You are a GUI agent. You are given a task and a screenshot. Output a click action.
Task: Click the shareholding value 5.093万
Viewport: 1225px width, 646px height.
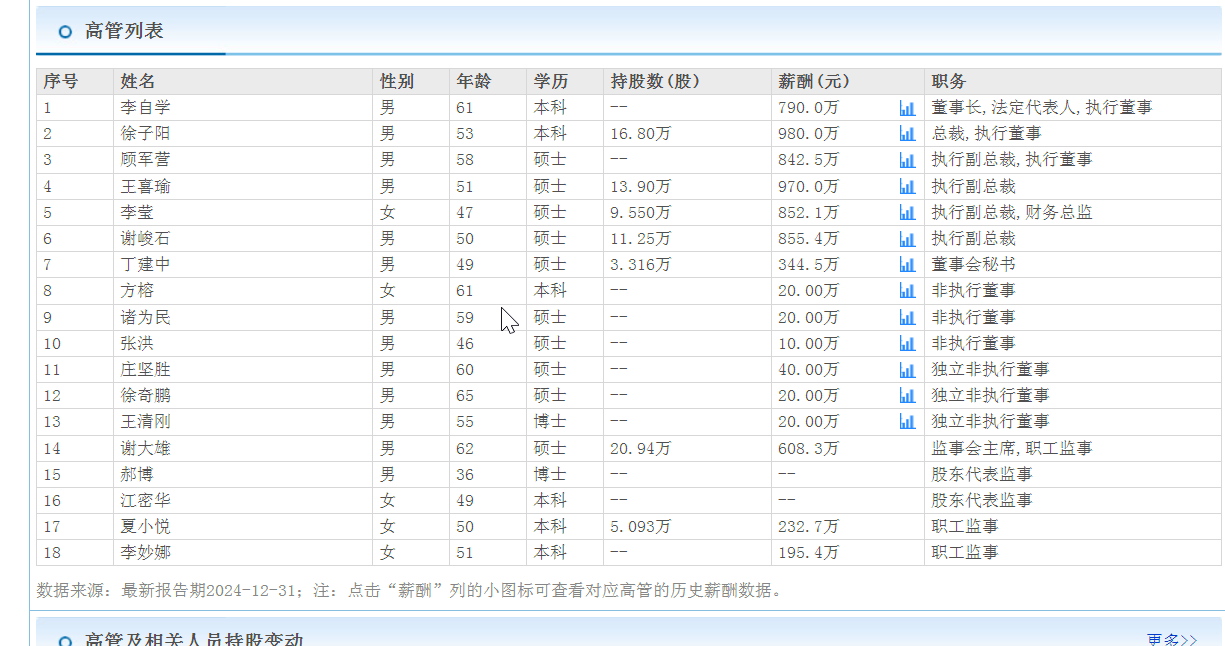pos(640,527)
